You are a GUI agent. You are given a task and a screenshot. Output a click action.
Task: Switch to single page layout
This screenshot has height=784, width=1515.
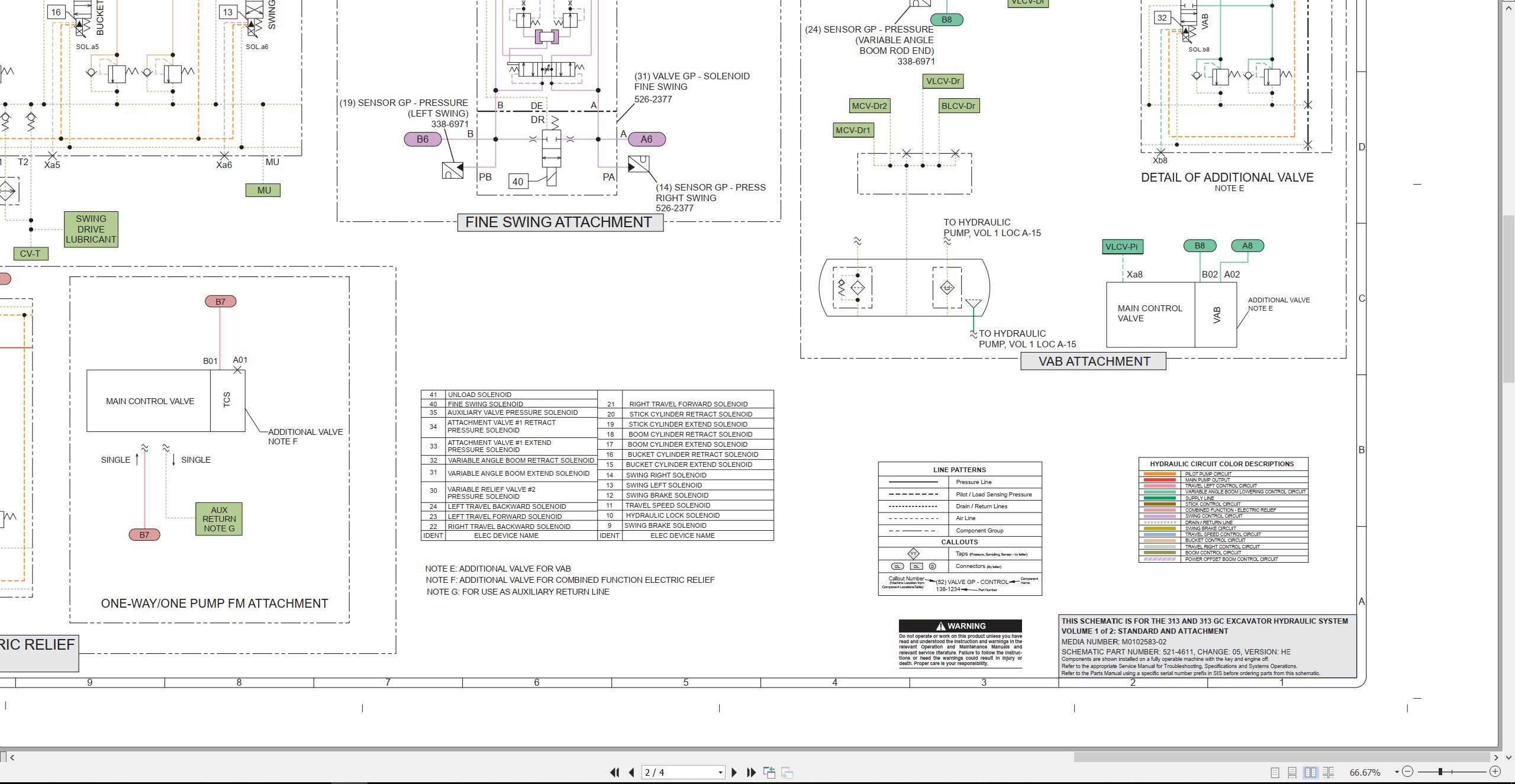(x=1275, y=772)
